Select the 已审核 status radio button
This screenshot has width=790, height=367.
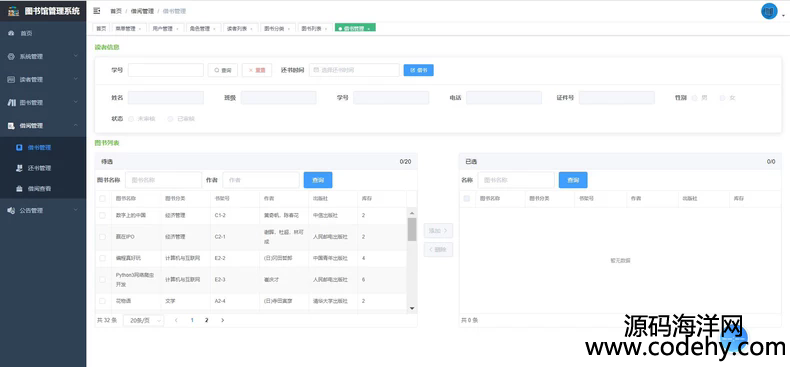(170, 119)
